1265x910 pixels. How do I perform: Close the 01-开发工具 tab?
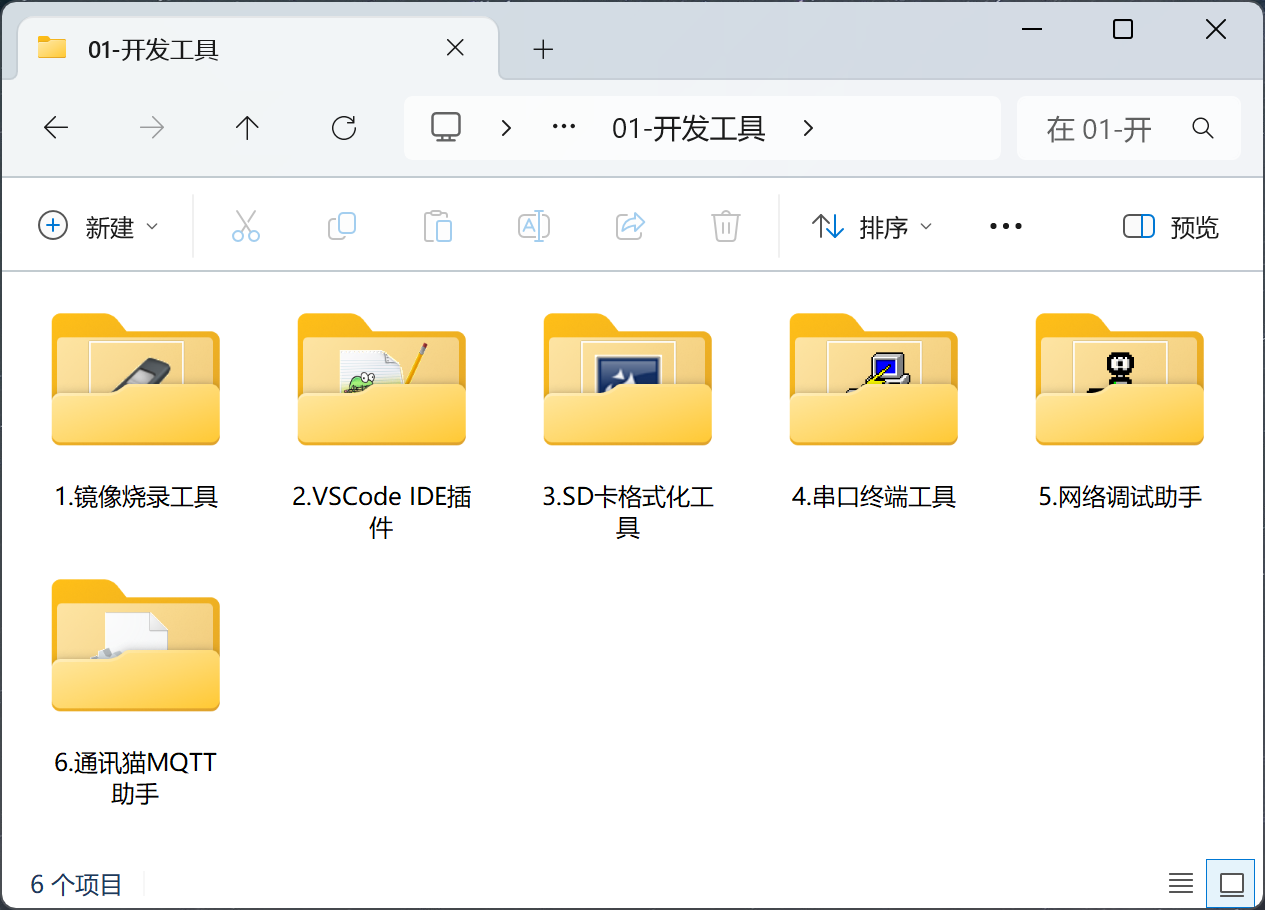pos(455,48)
